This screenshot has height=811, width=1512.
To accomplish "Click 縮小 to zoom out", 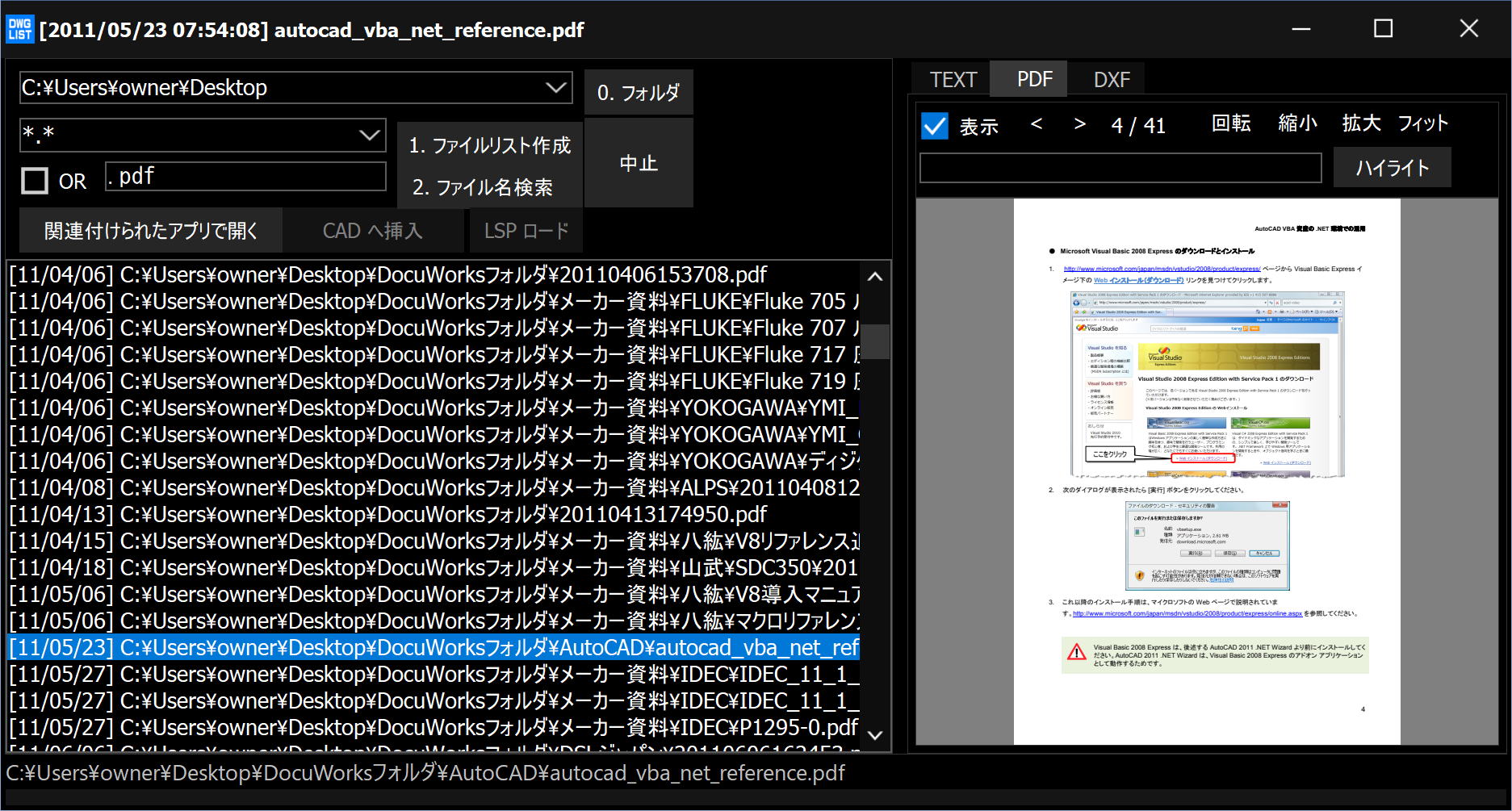I will (x=1297, y=123).
